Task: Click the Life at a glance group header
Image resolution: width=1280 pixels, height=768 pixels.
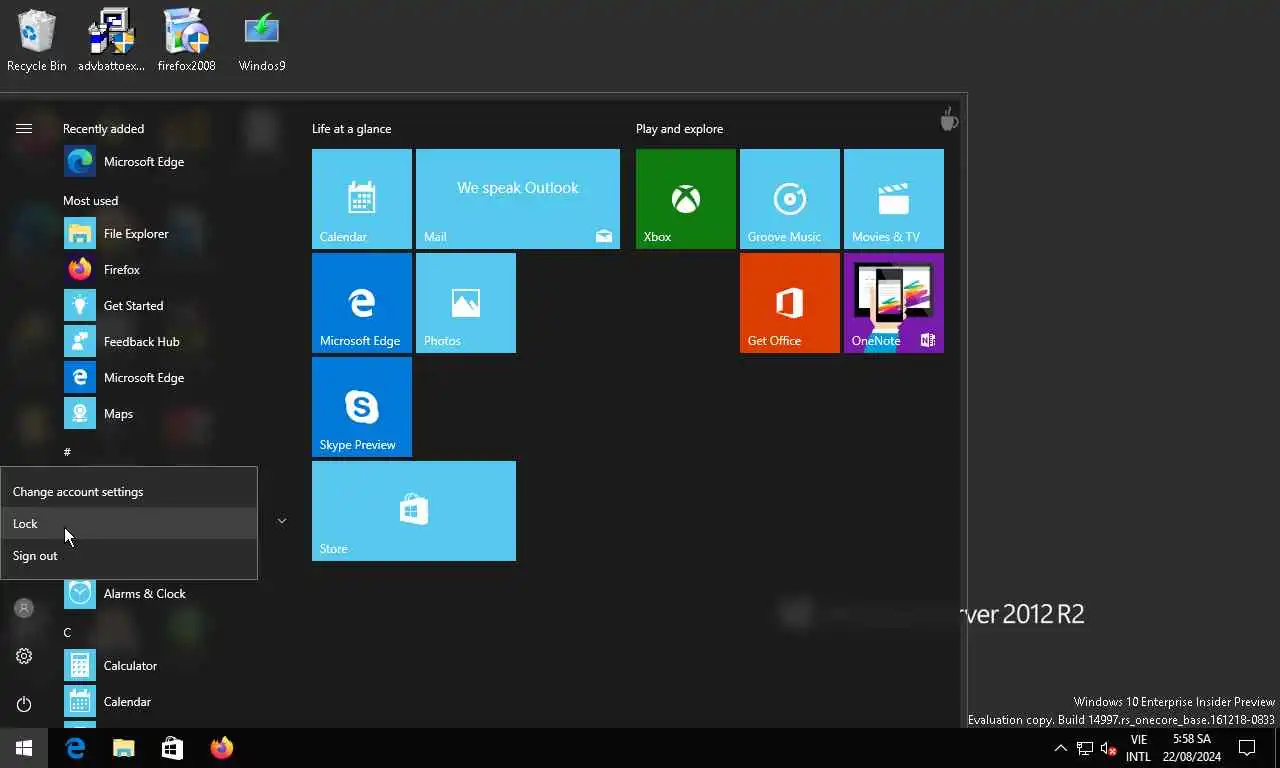Action: pos(352,129)
